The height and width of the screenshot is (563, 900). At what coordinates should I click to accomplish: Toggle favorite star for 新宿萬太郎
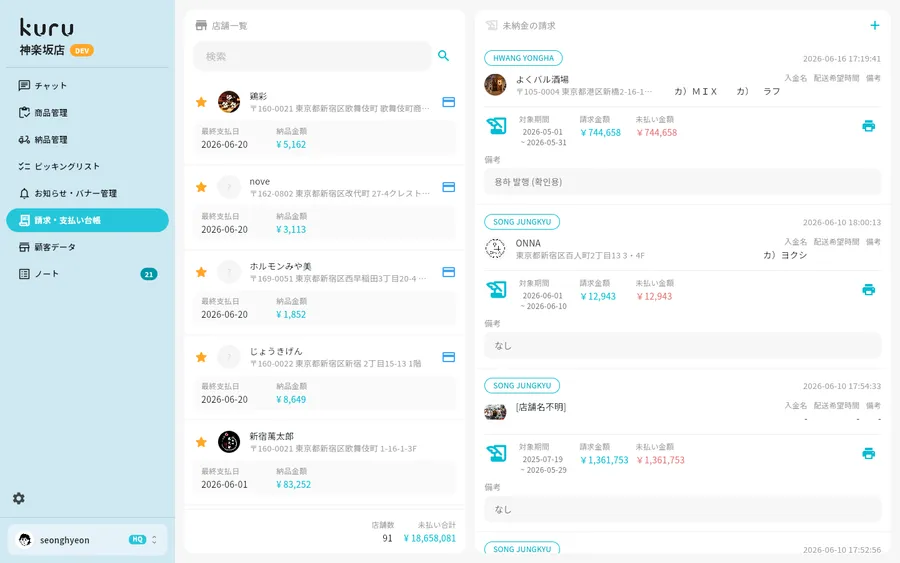201,442
